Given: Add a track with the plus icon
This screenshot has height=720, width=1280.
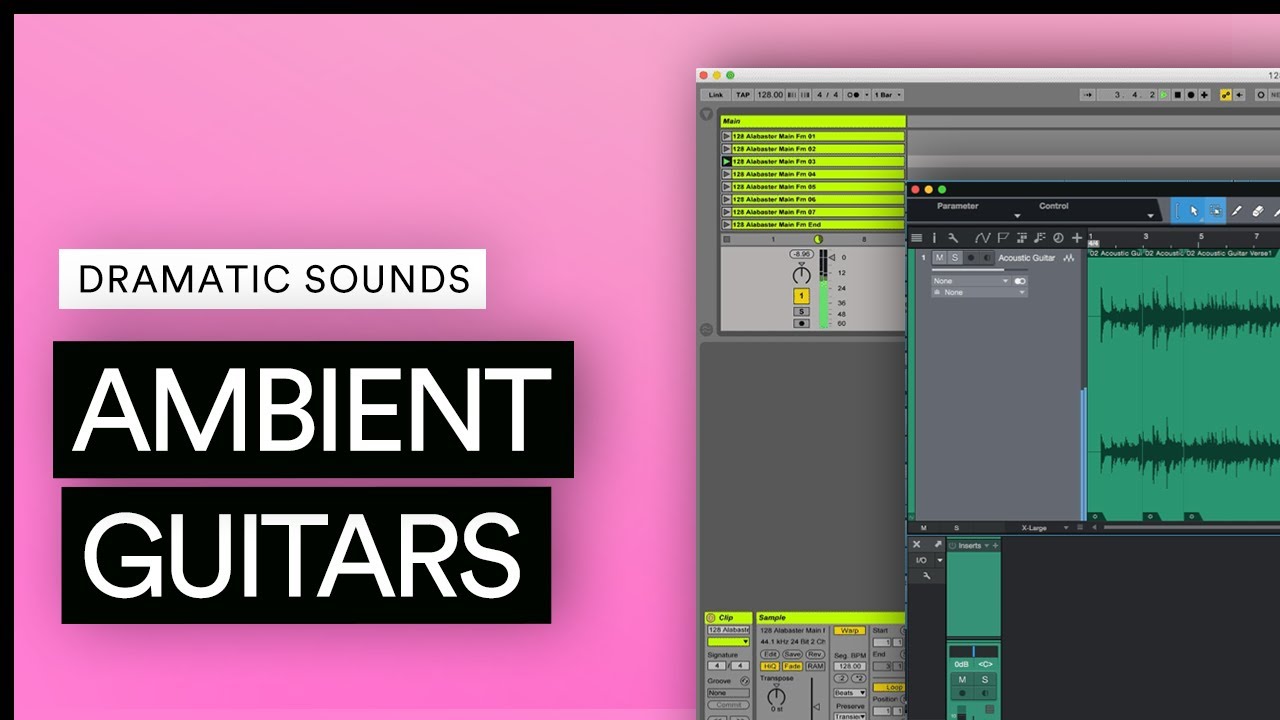Looking at the screenshot, I should (1077, 238).
